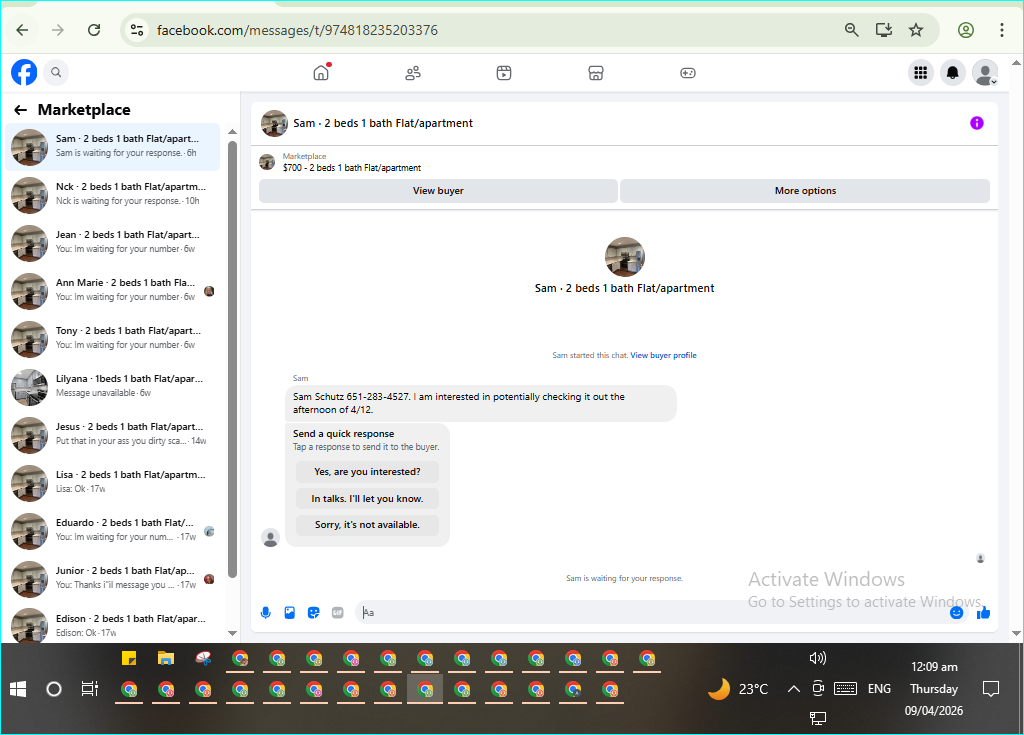
Task: Go back from Marketplace using left arrow
Action: [x=21, y=110]
